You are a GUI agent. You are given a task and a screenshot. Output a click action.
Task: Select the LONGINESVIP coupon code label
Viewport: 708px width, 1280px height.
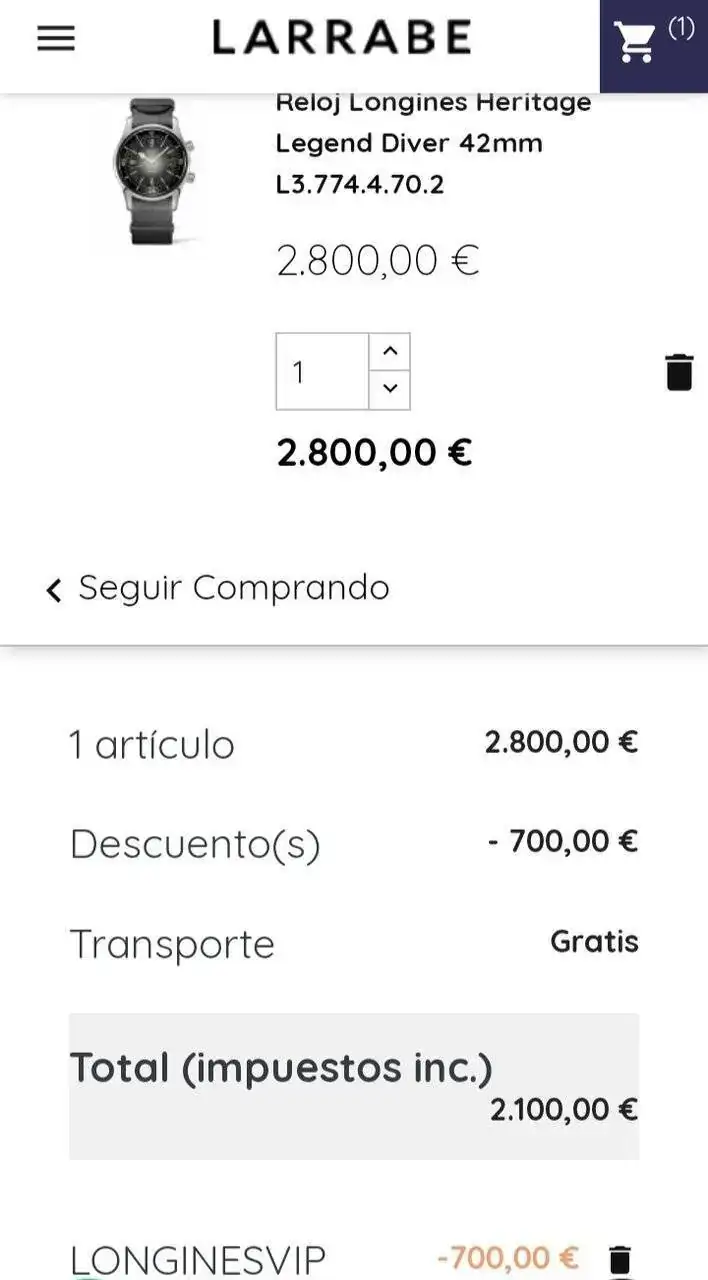pos(197,1260)
